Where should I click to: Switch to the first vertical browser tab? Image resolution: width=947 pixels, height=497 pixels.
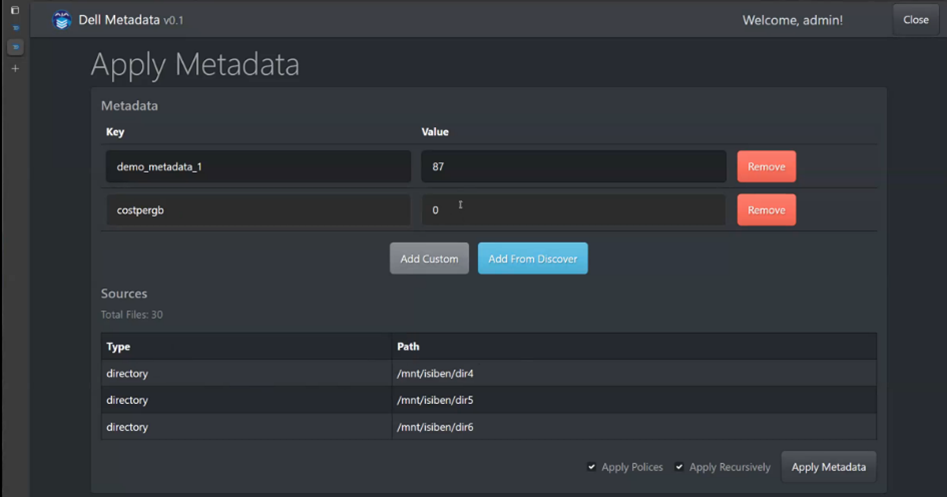coord(15,28)
